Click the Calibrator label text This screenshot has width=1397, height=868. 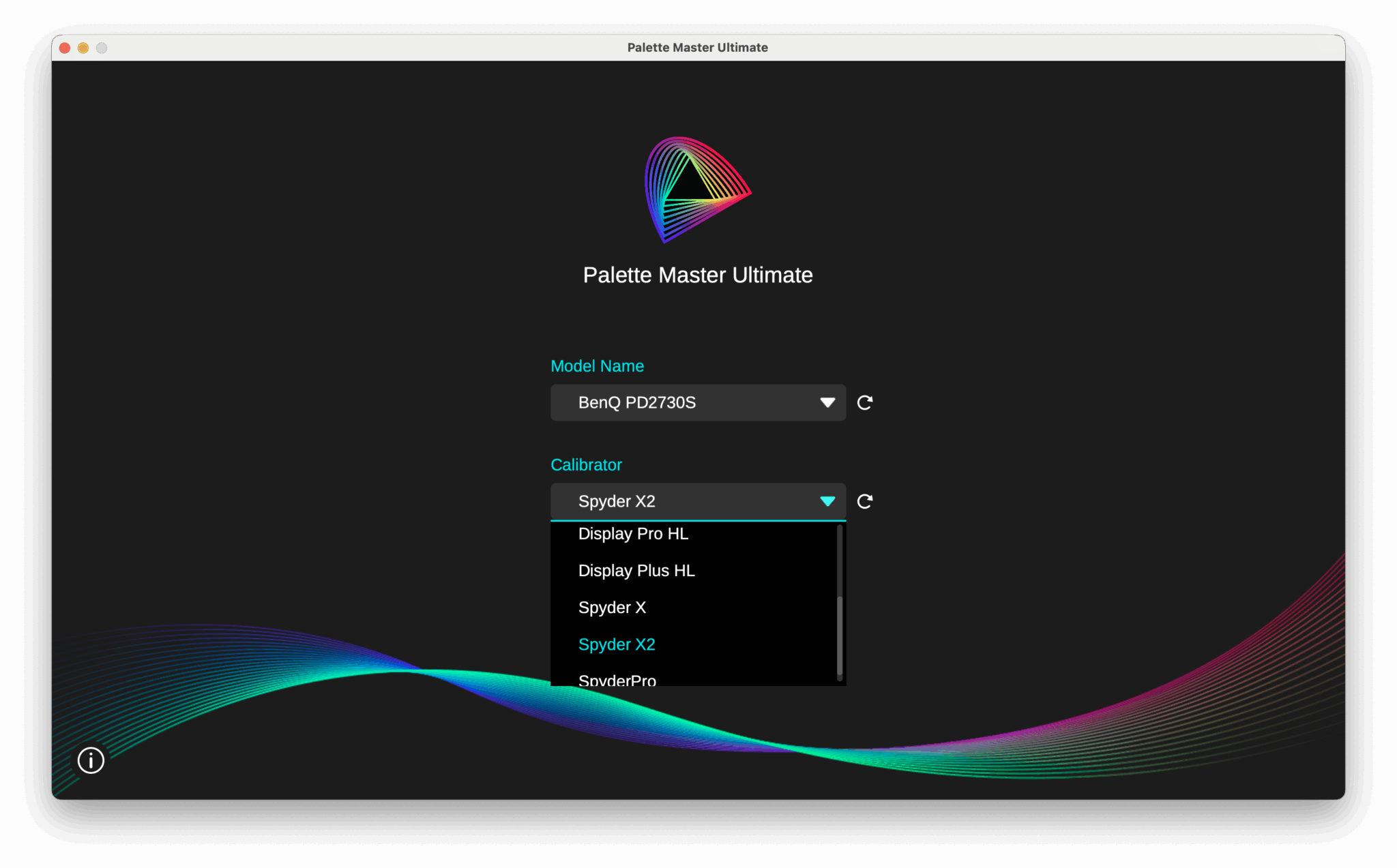586,465
